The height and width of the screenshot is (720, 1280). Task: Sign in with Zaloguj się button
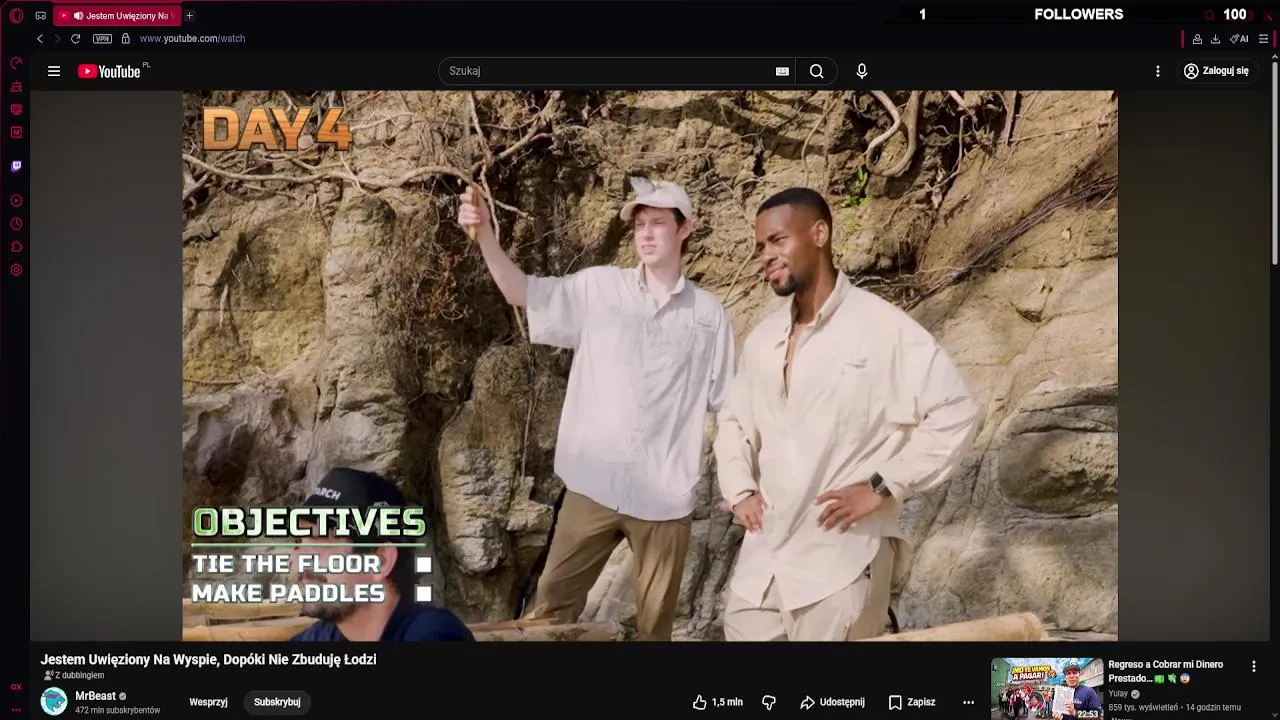(x=1216, y=71)
